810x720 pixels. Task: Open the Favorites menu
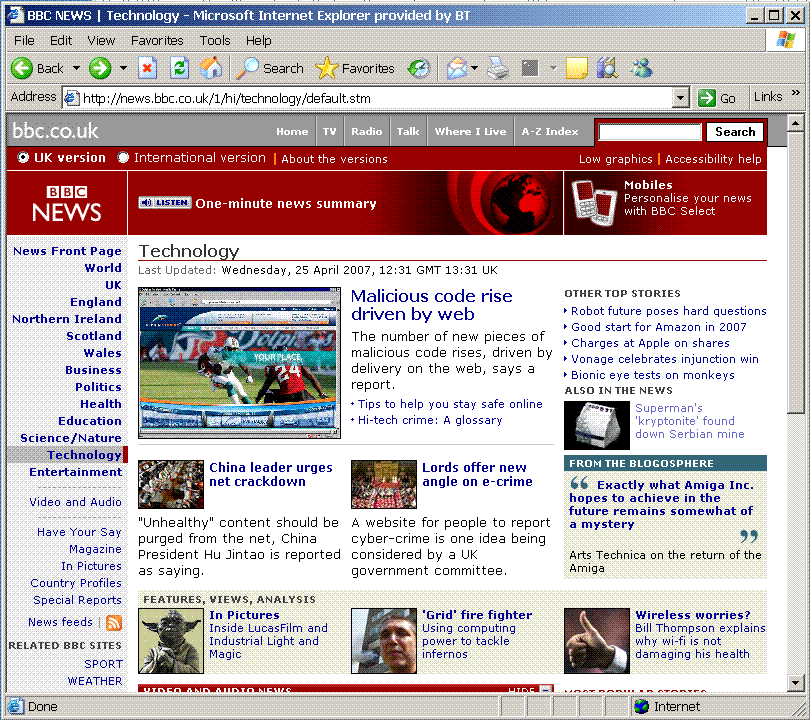coord(157,40)
